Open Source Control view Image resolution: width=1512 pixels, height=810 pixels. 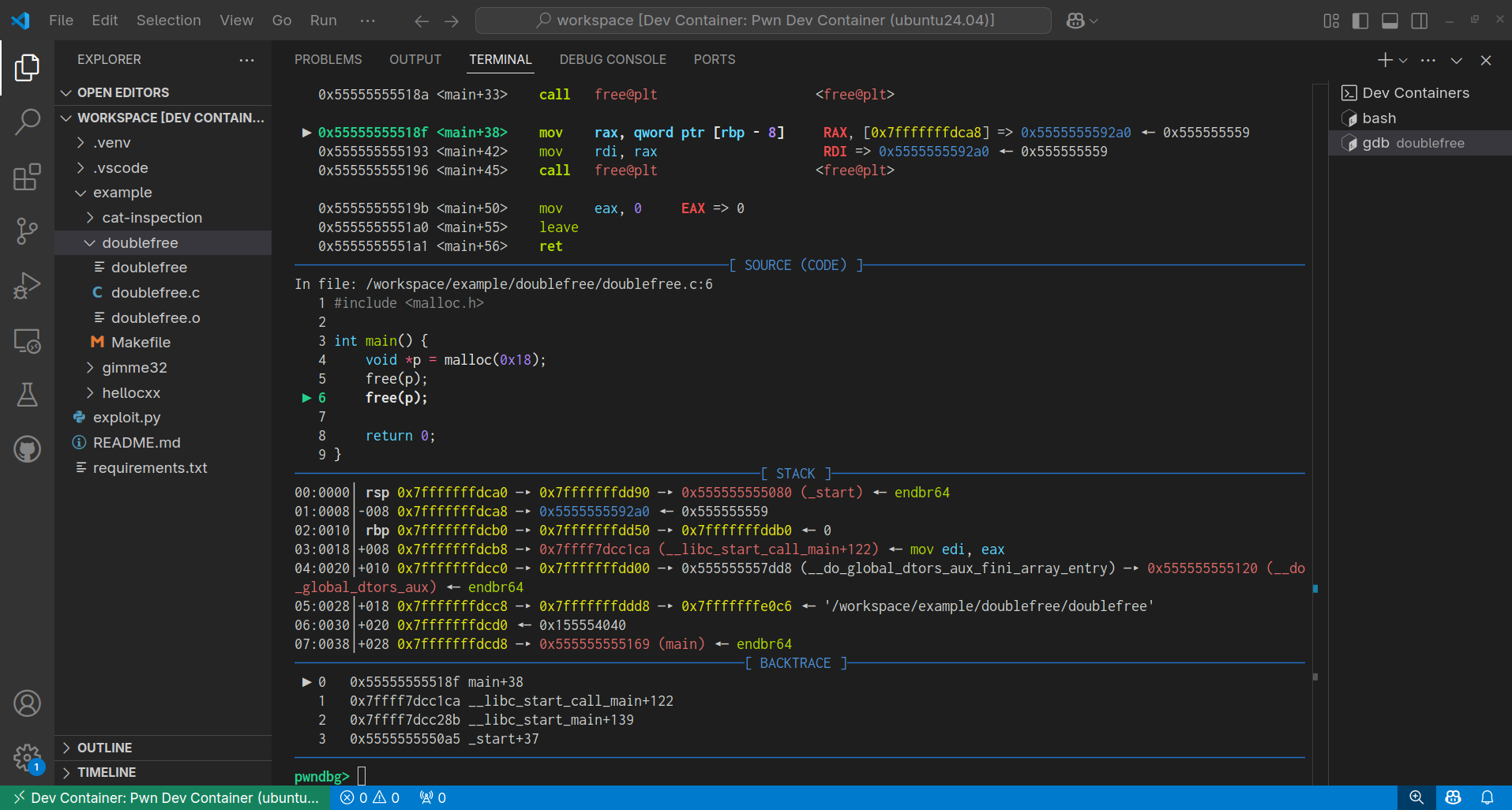click(x=27, y=231)
